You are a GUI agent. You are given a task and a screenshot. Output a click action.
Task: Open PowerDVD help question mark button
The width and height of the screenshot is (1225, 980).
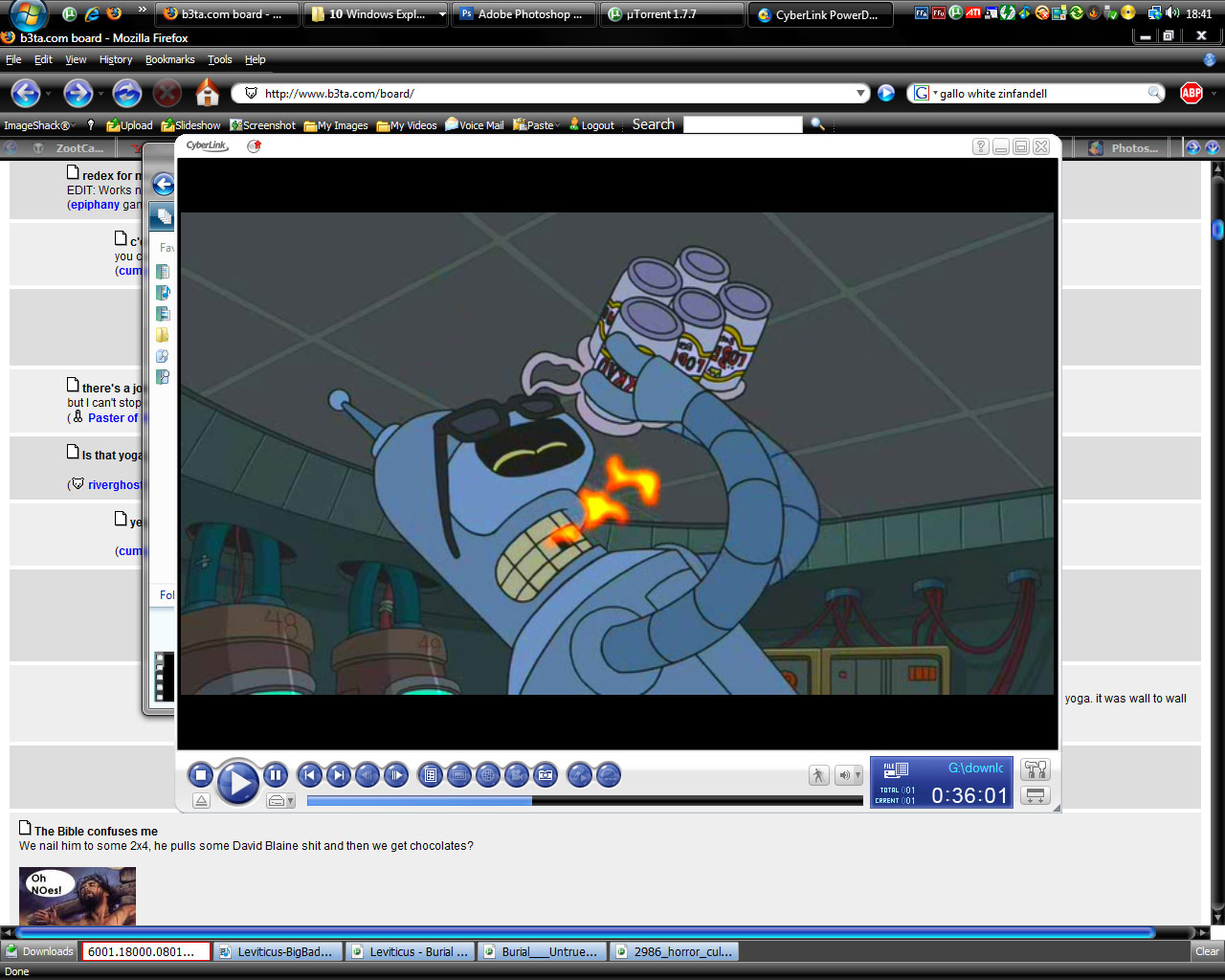(x=981, y=146)
